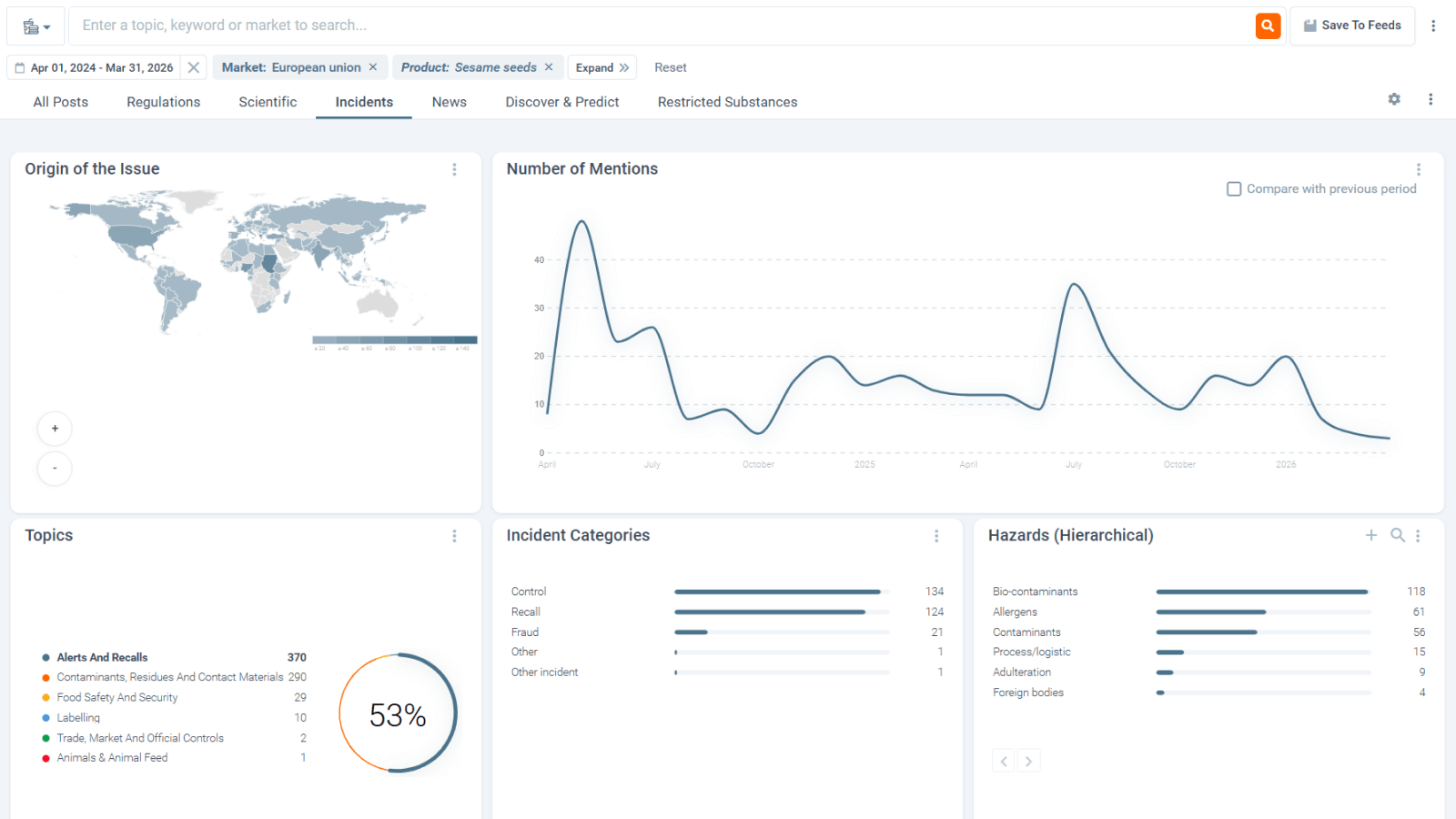Reset all applied filters

point(671,67)
